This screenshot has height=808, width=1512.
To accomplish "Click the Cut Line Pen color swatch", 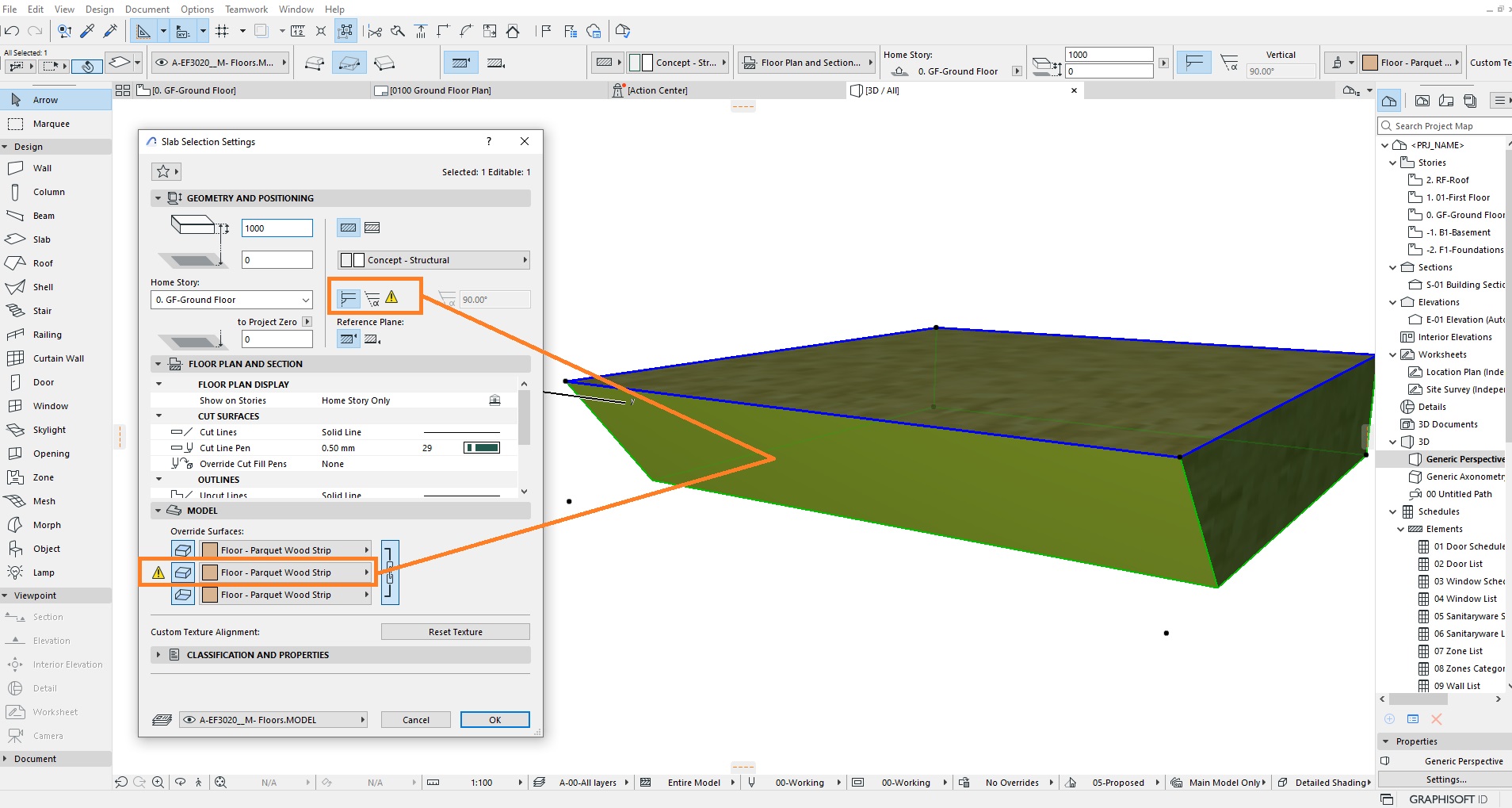I will point(482,448).
